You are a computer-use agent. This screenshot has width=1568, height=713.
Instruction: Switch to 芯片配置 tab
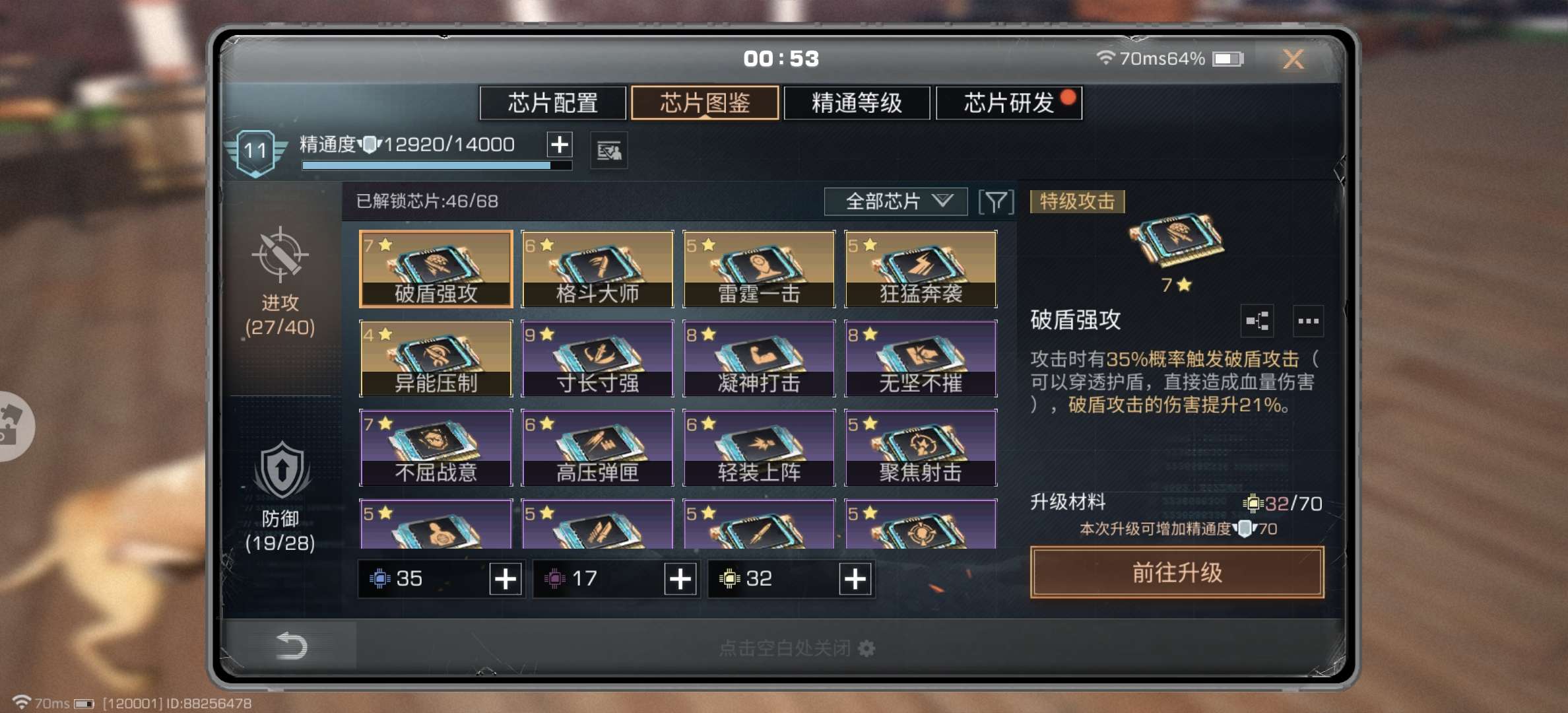(x=552, y=103)
